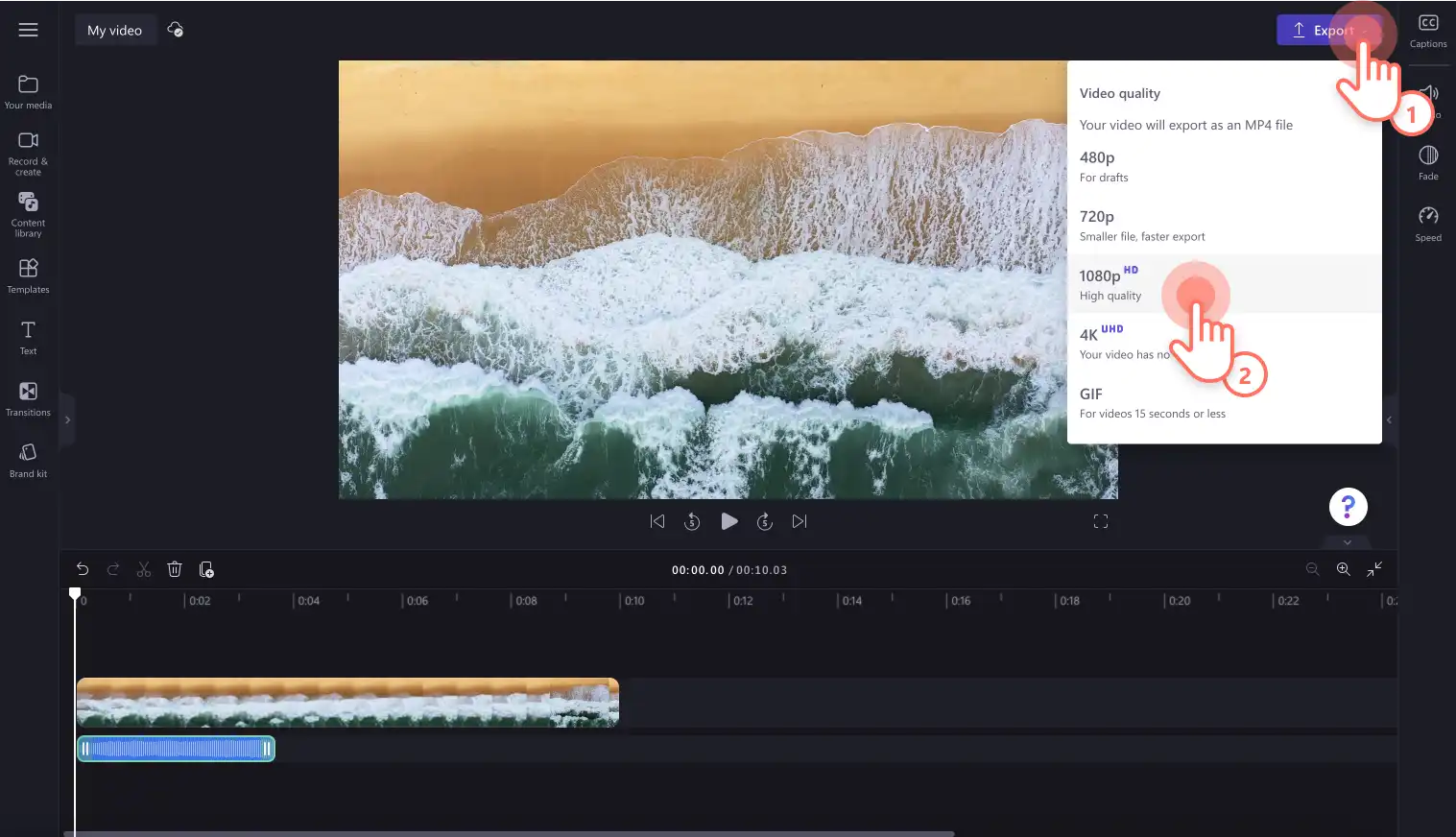This screenshot has height=837, width=1456.
Task: Choose 1080p High quality export
Action: pyautogui.click(x=1224, y=284)
